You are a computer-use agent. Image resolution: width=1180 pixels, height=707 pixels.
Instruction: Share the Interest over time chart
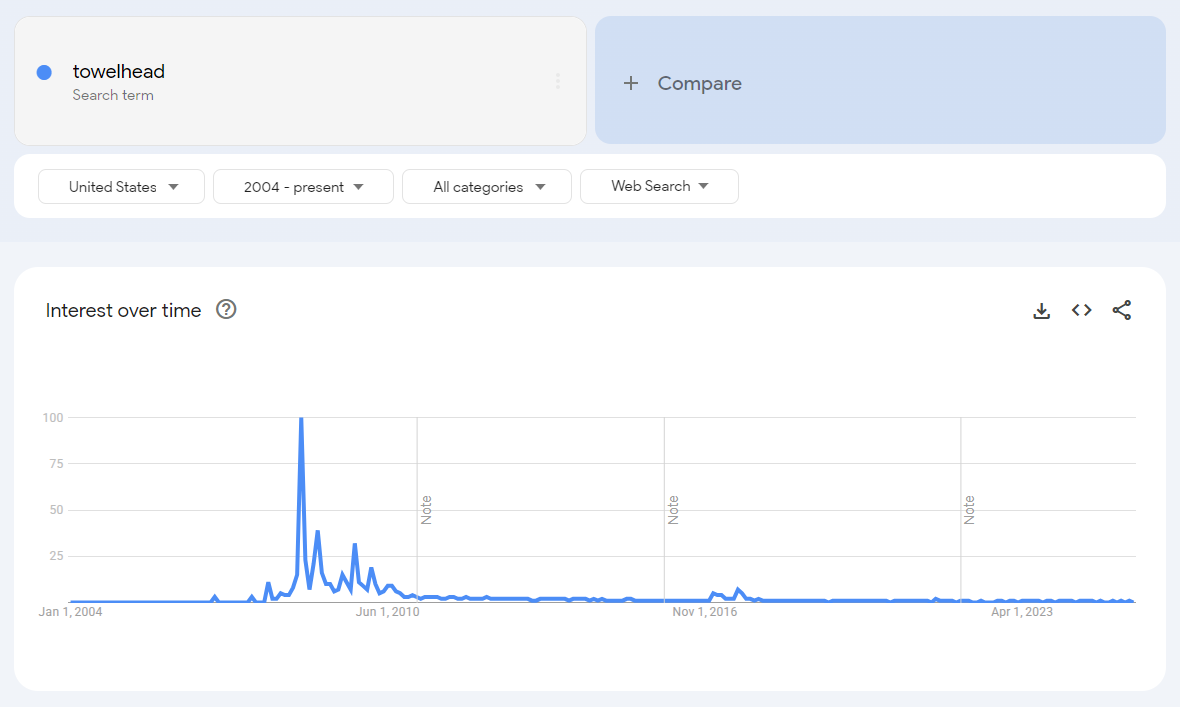1121,310
